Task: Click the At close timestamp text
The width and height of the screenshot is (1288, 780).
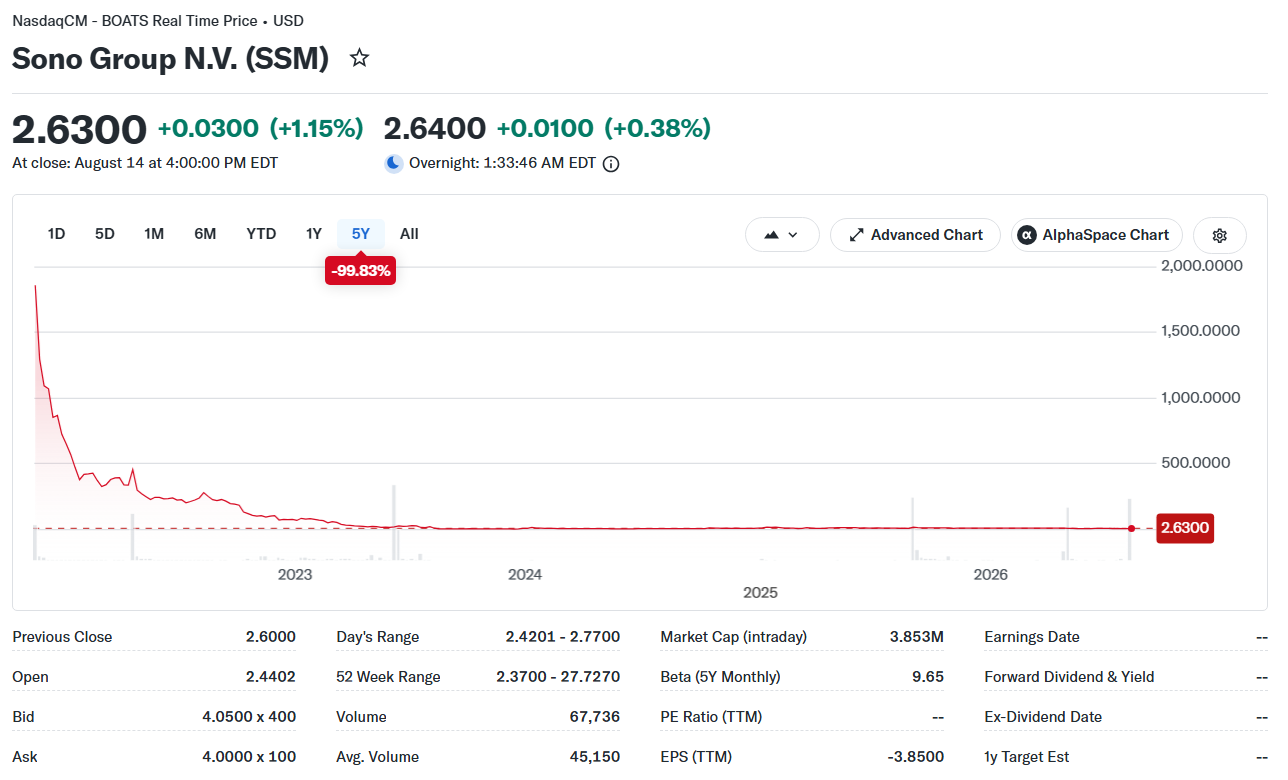Action: coord(145,163)
